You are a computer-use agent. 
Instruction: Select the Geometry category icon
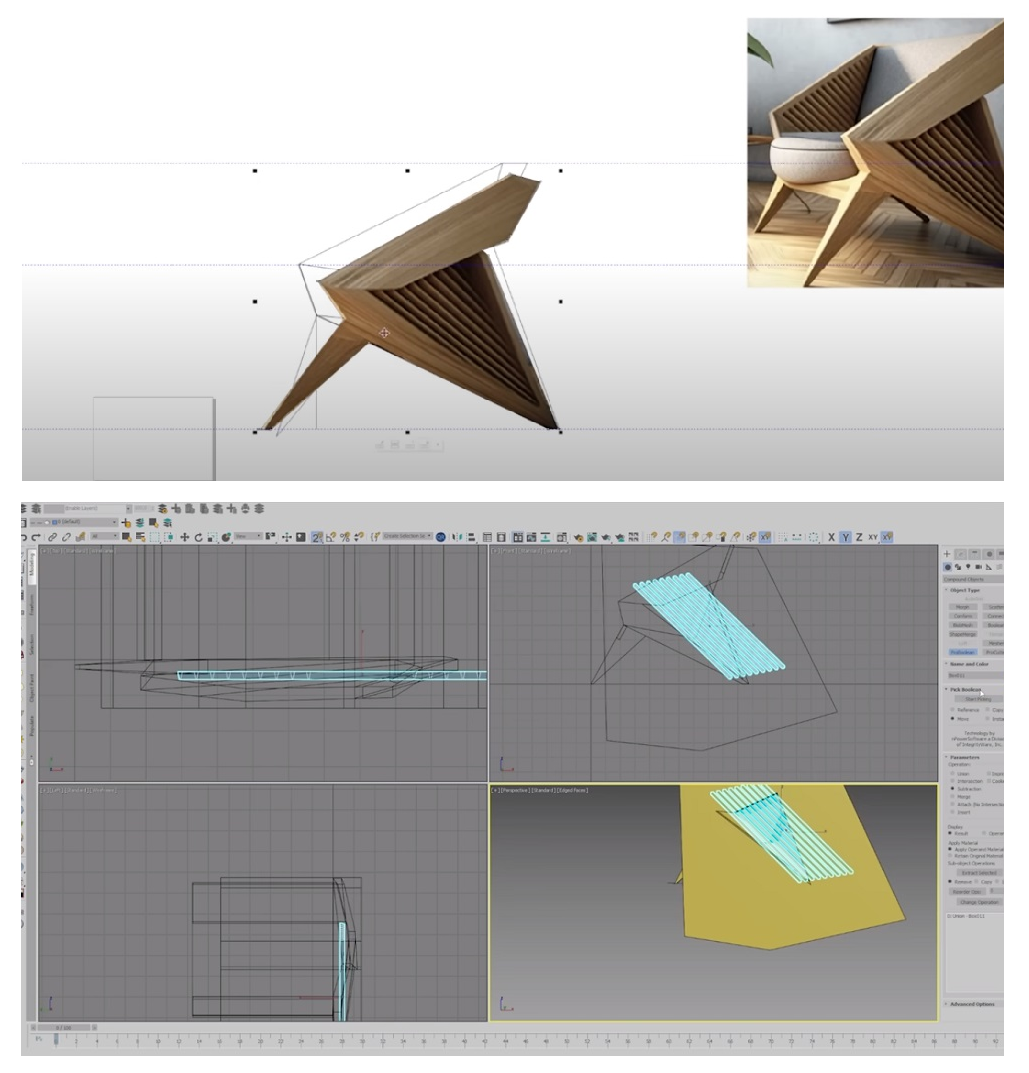(x=948, y=566)
